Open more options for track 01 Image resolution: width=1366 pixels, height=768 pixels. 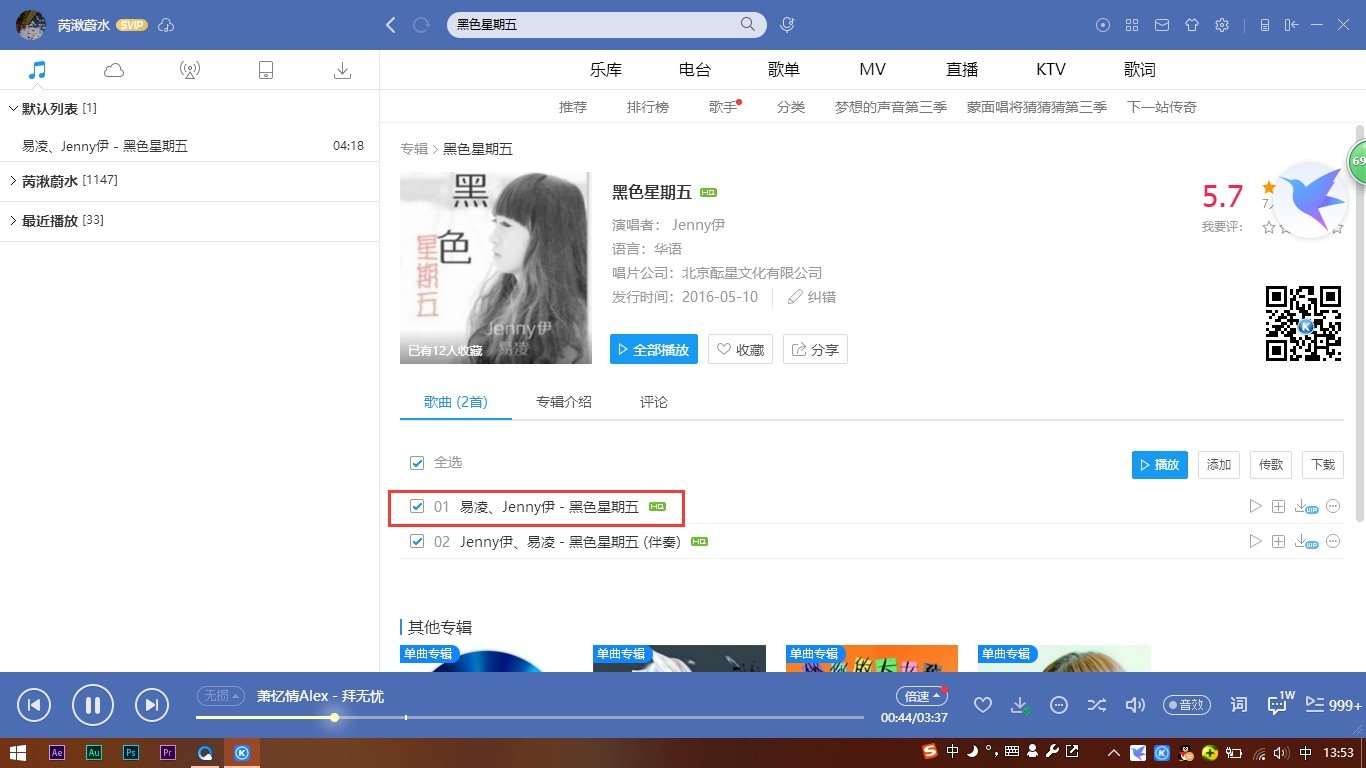(x=1333, y=507)
